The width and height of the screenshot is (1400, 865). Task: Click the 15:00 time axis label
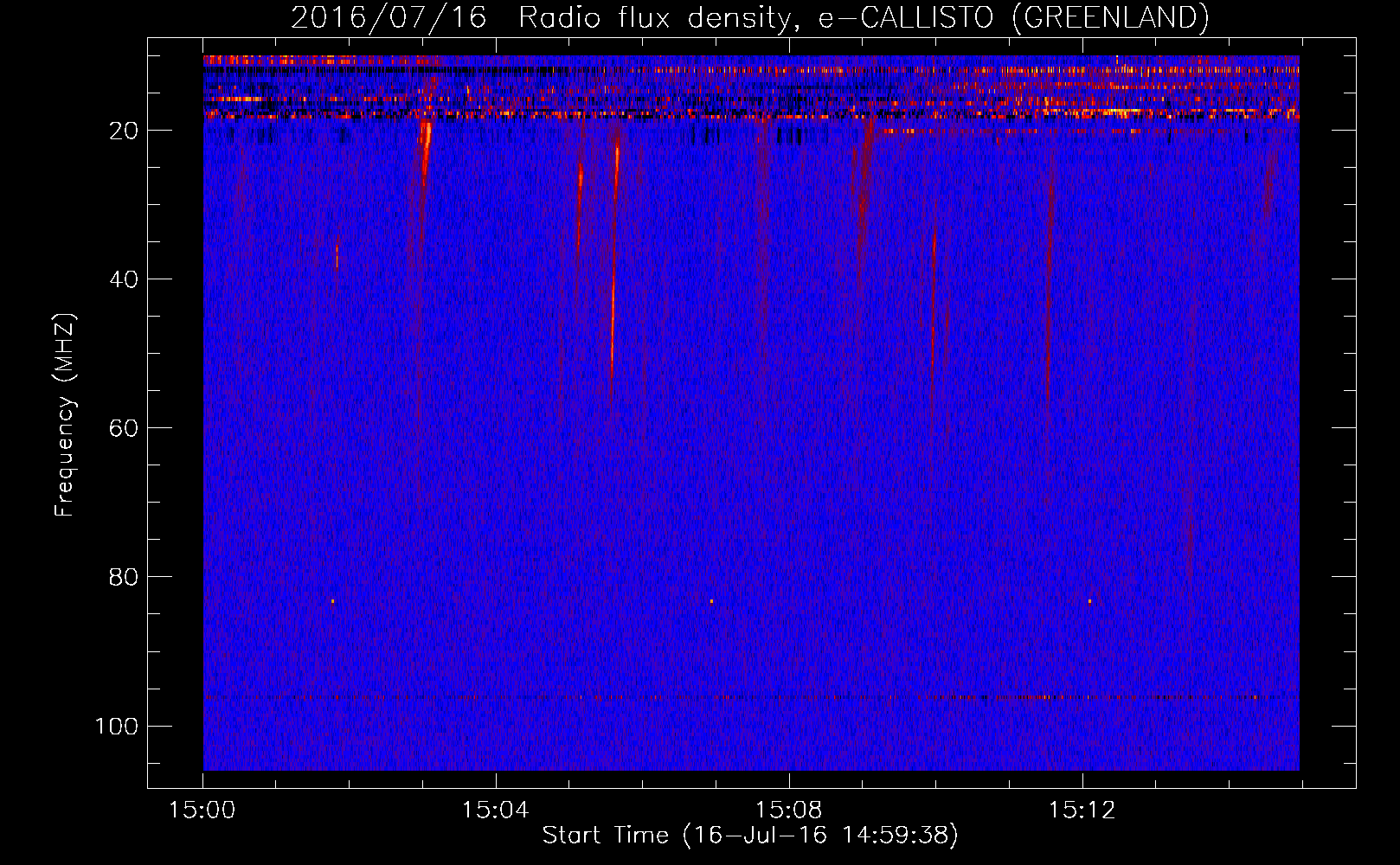202,811
